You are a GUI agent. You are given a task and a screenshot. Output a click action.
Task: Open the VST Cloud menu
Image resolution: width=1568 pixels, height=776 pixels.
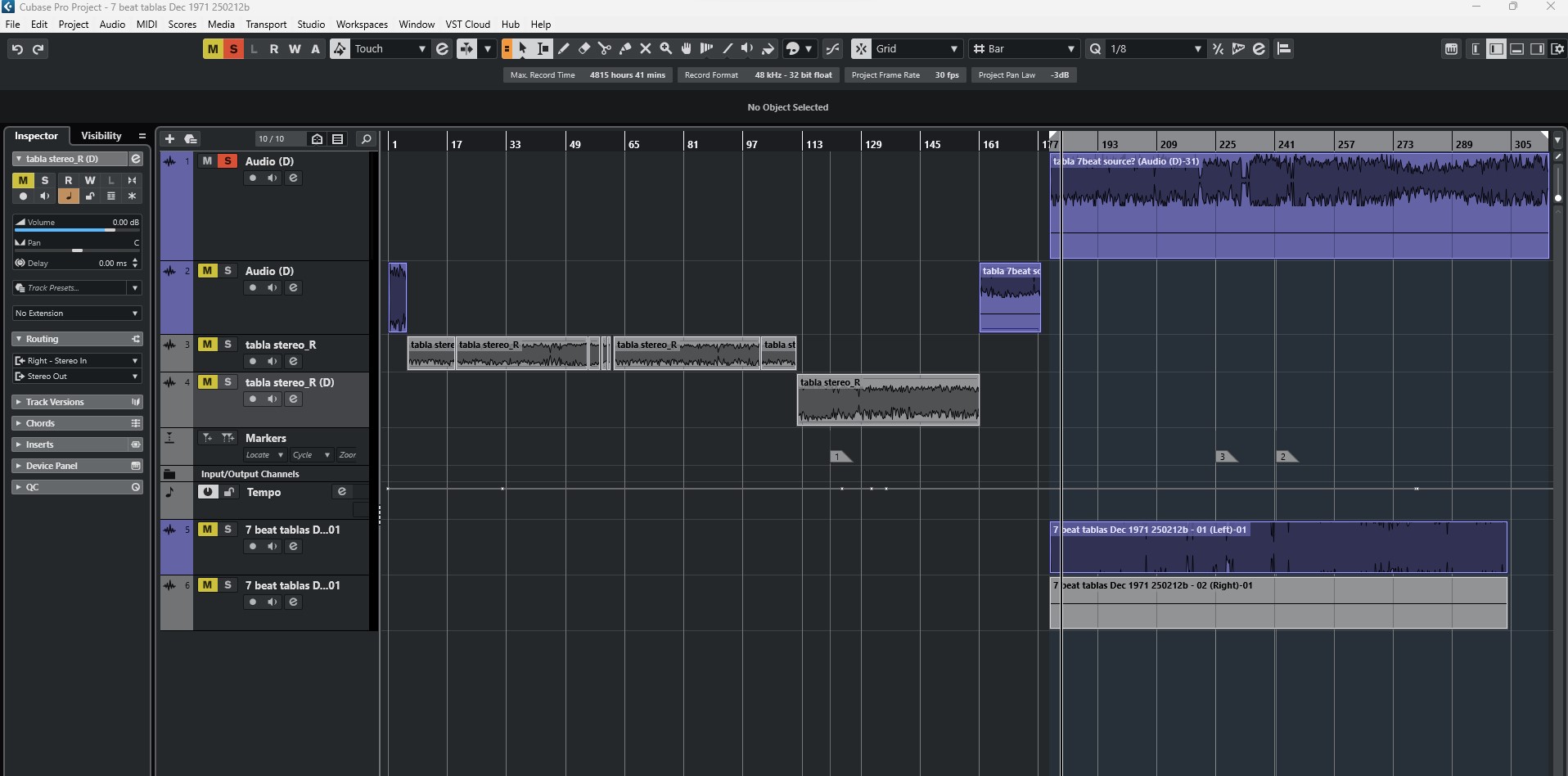point(467,25)
